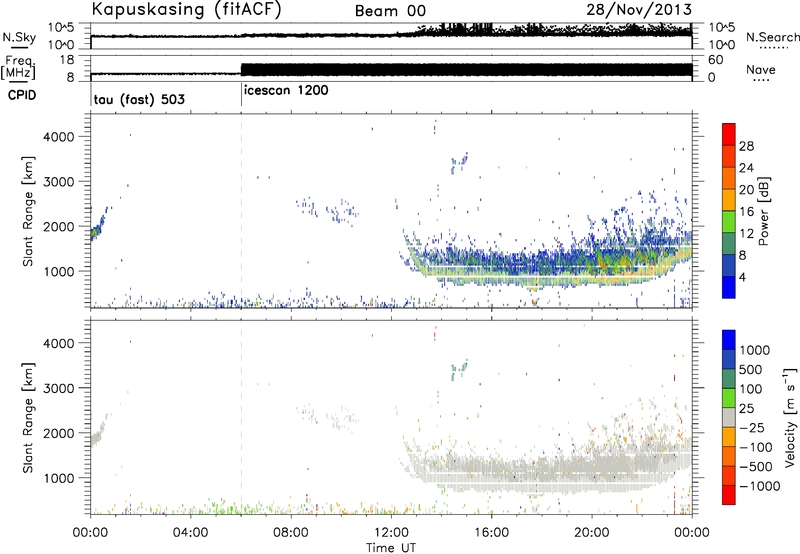800x554 pixels.
Task: Click the 'Nave' legend label
Action: tap(761, 70)
